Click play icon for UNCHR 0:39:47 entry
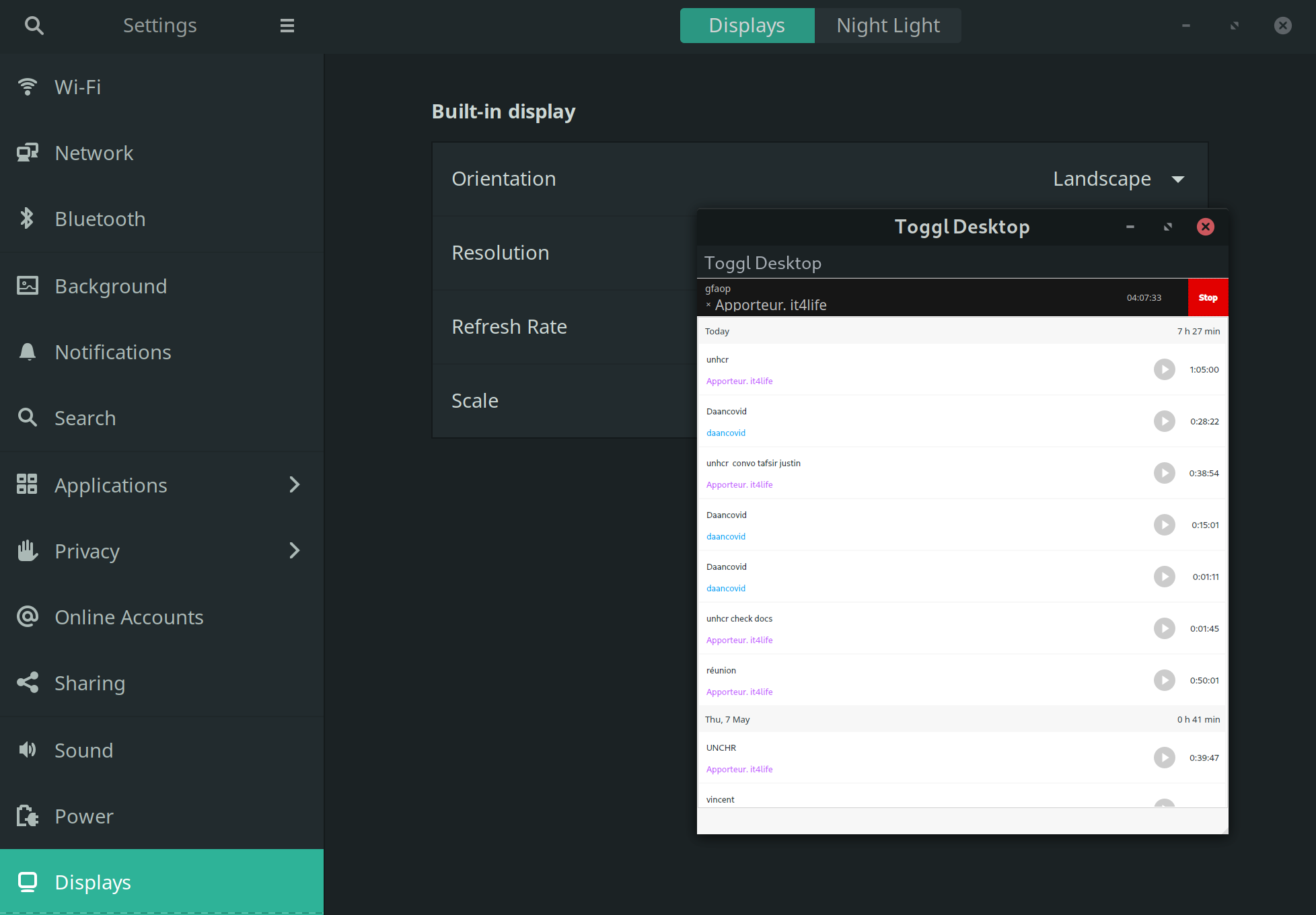 [1165, 758]
